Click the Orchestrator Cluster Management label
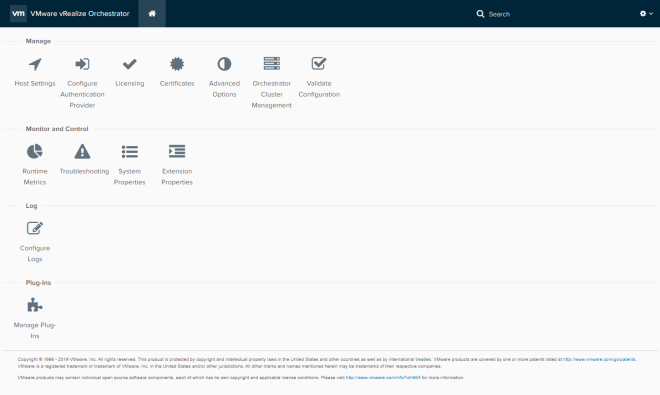This screenshot has width=660, height=395. pos(272,94)
